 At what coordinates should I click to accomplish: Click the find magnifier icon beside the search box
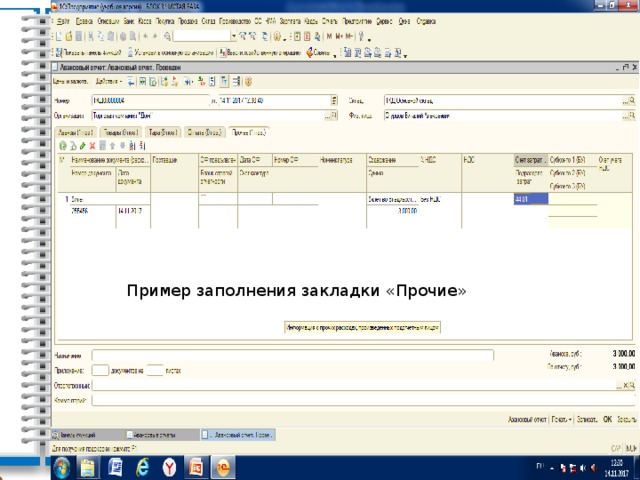[x=167, y=37]
